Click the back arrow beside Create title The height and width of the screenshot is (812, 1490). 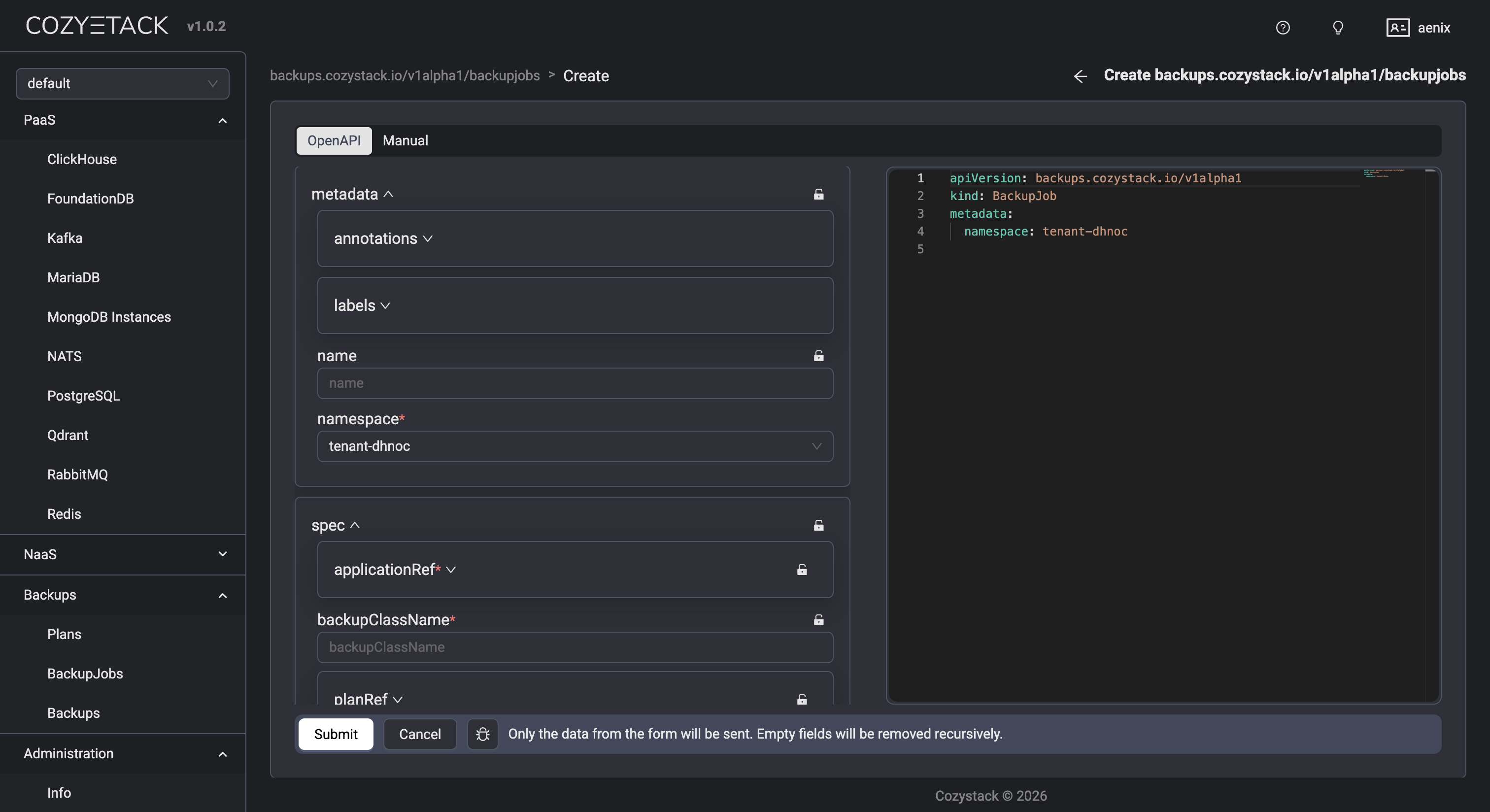point(1080,76)
